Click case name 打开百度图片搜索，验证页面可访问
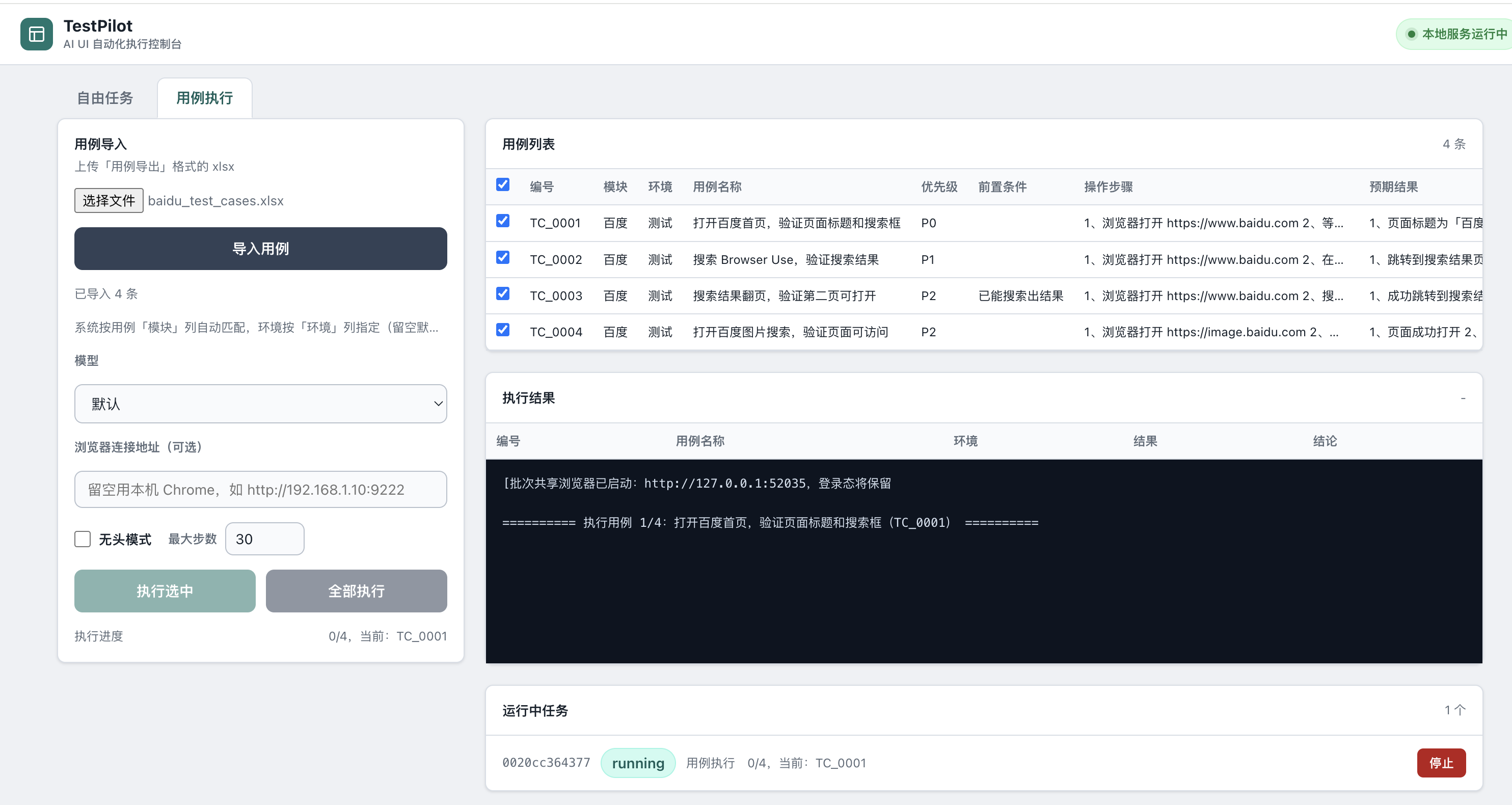This screenshot has width=1512, height=805. point(791,332)
